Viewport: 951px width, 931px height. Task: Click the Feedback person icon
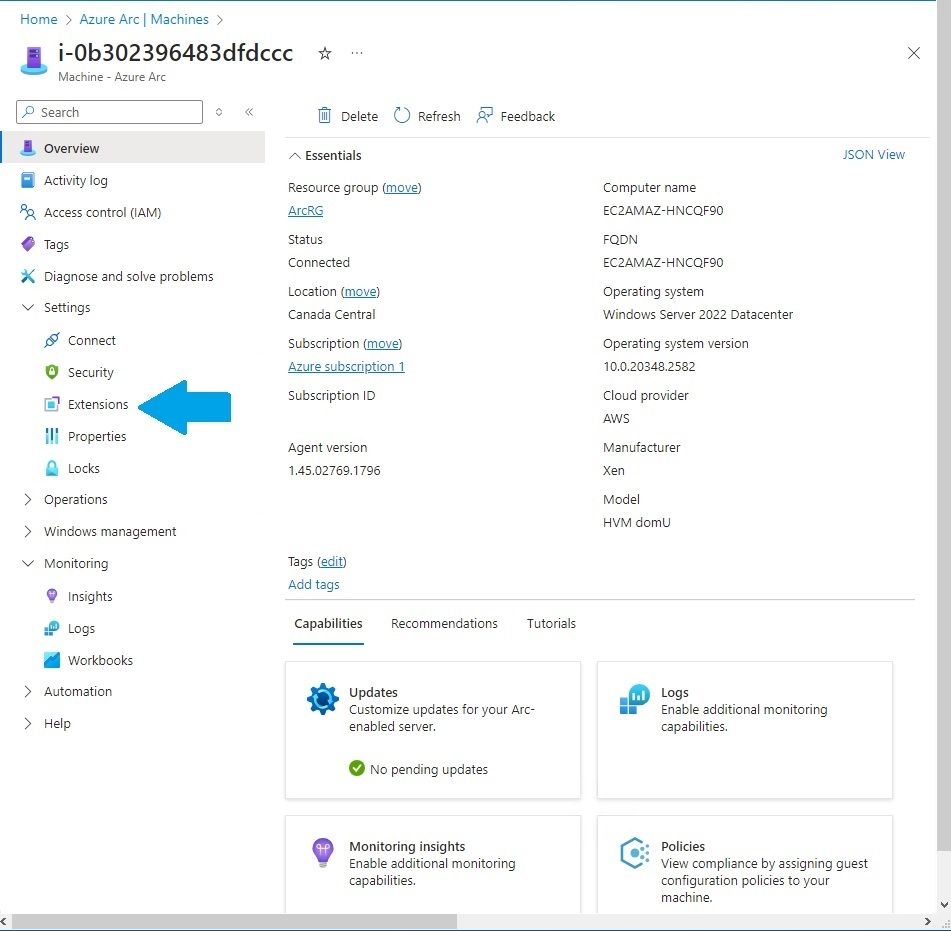(485, 115)
